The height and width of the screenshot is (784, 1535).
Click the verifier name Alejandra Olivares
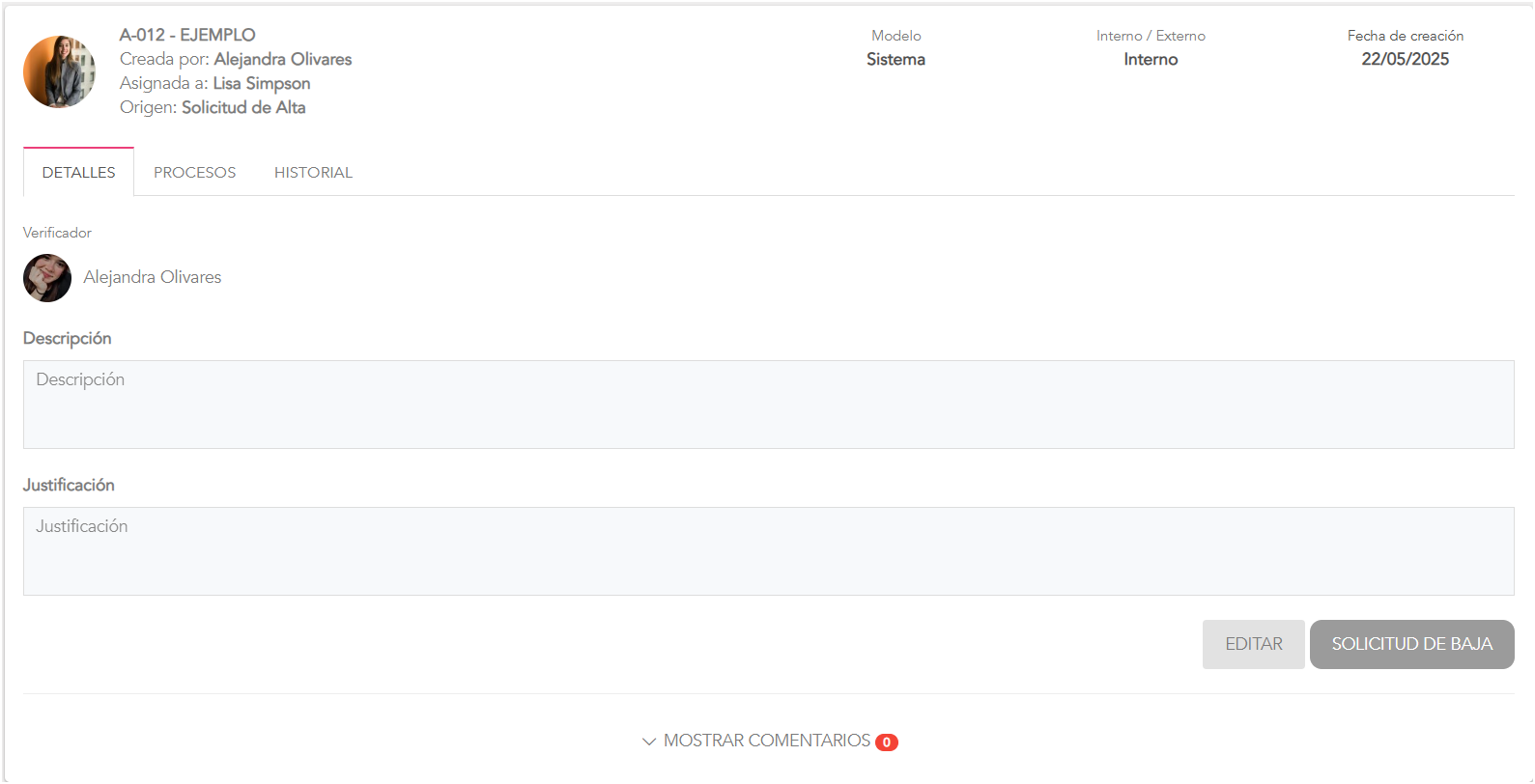coord(153,278)
